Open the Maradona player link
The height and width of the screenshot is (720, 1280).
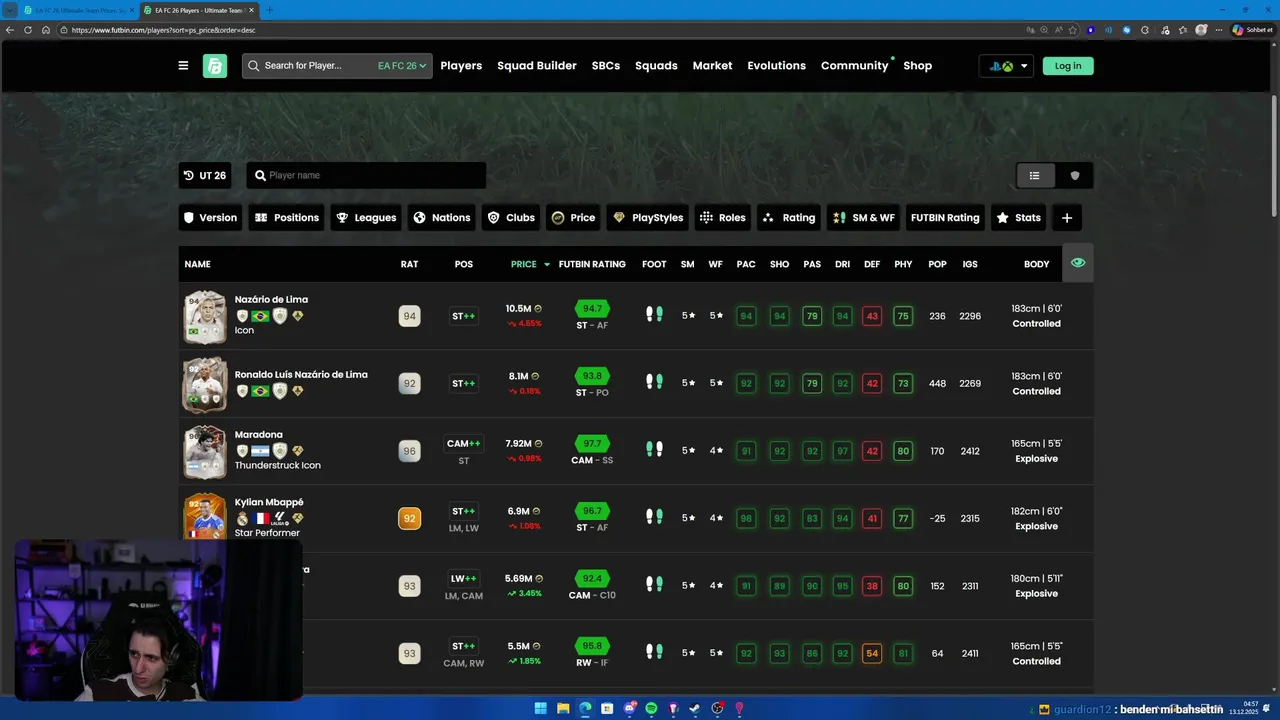pos(258,434)
